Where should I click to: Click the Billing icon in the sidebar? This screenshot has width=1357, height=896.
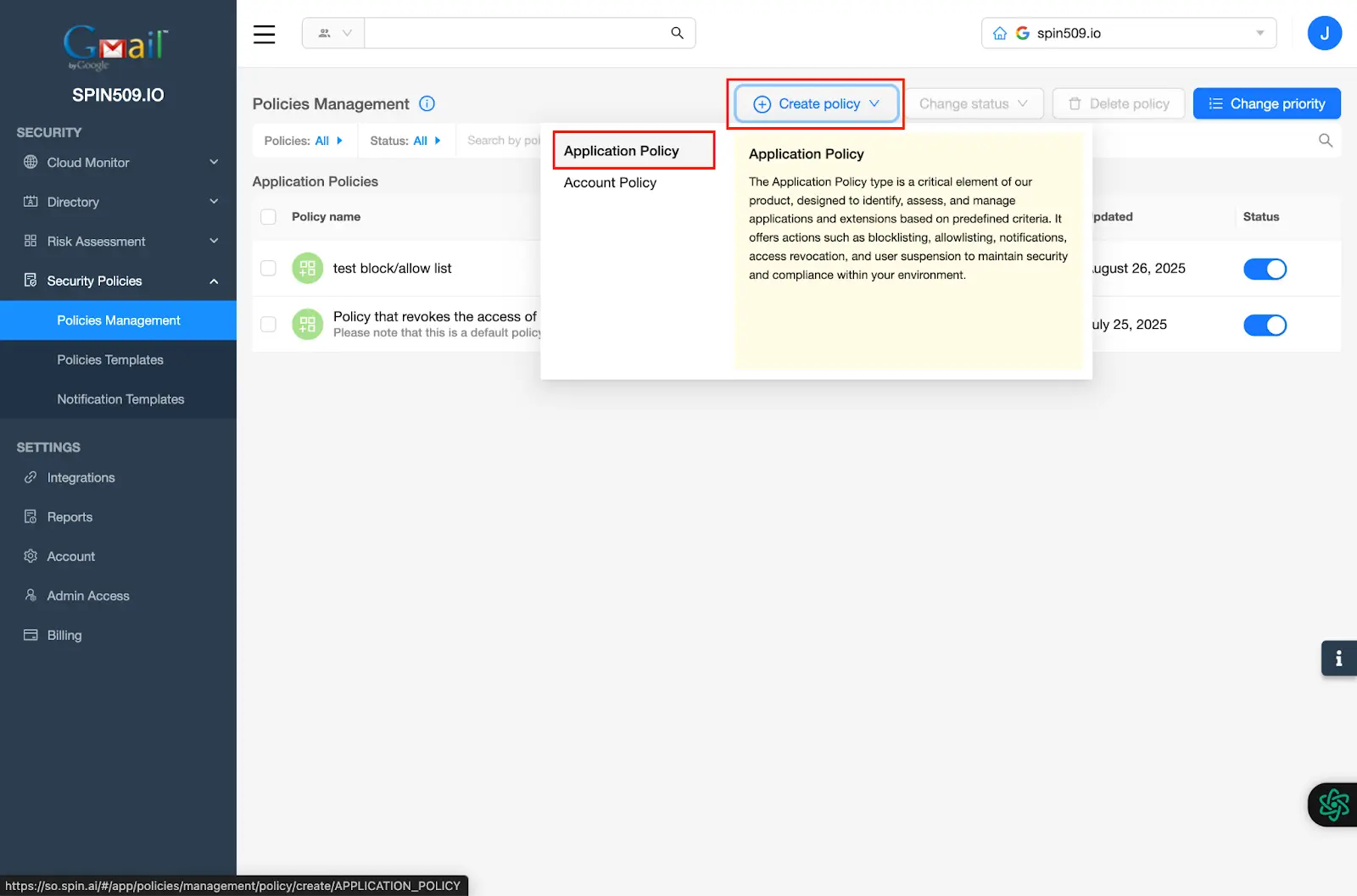tap(31, 635)
